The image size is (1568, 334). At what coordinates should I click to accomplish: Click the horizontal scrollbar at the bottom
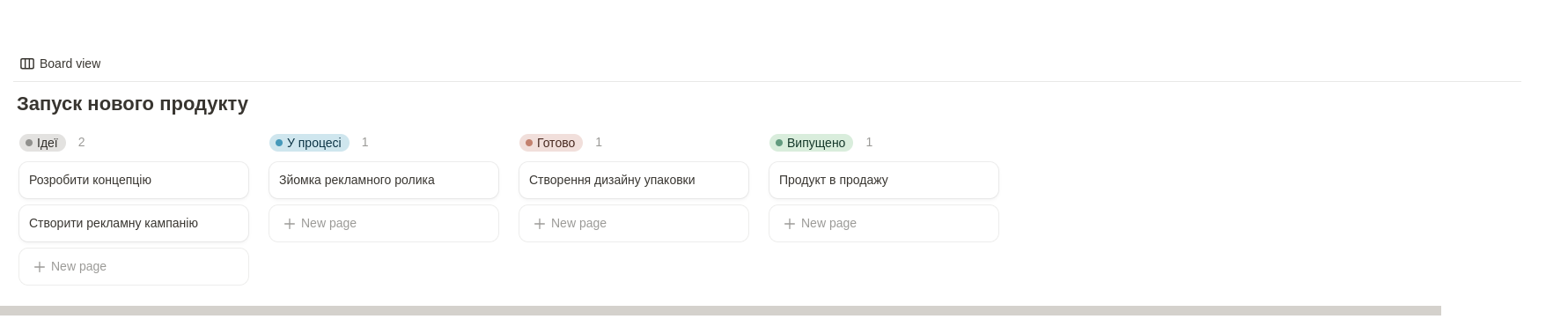(x=720, y=310)
